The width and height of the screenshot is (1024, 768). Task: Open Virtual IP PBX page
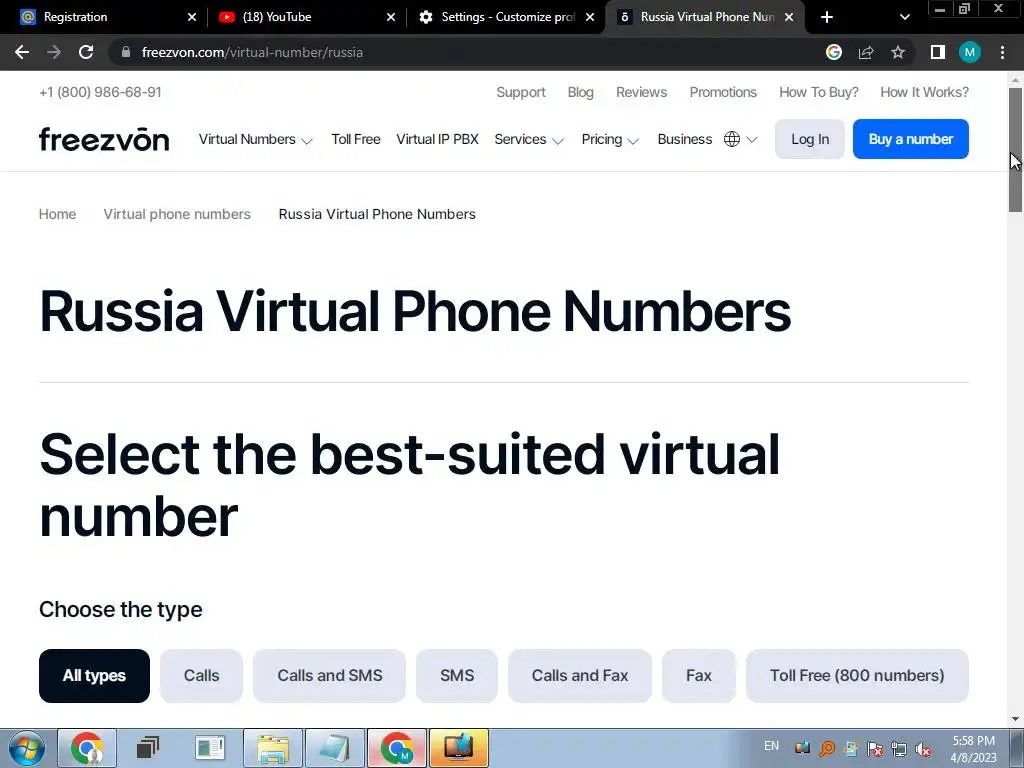437,139
